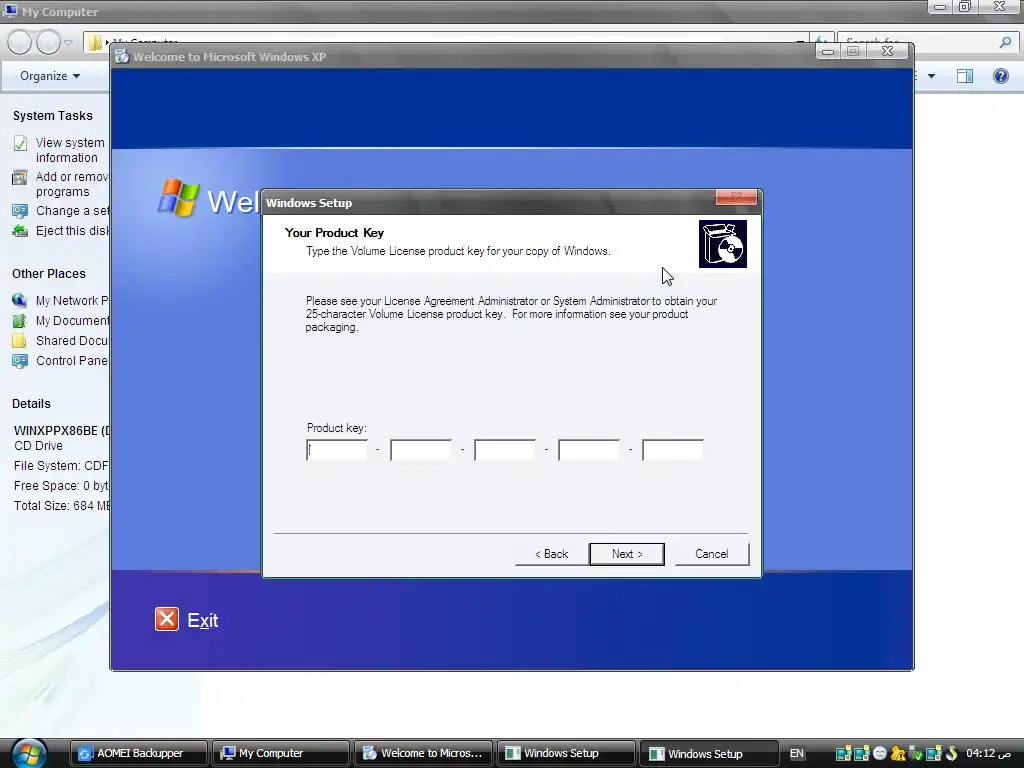
Task: Open the Help question mark icon
Action: (x=1000, y=76)
